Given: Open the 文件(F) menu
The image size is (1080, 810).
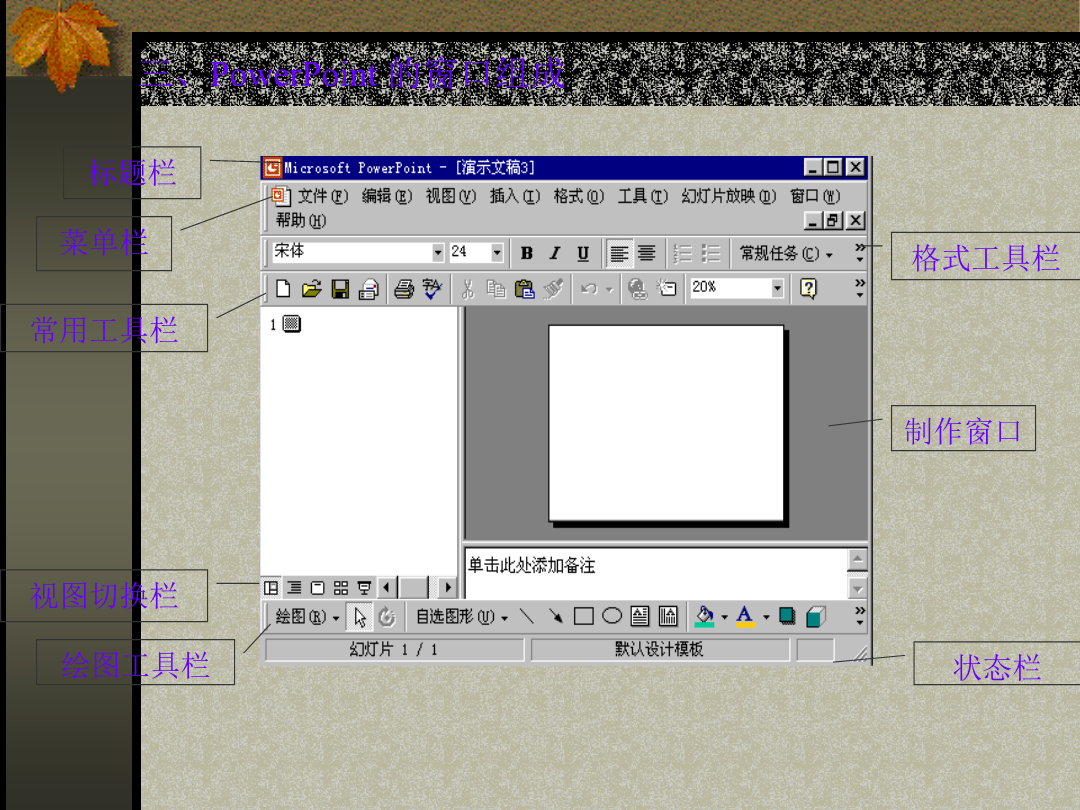Looking at the screenshot, I should (323, 196).
